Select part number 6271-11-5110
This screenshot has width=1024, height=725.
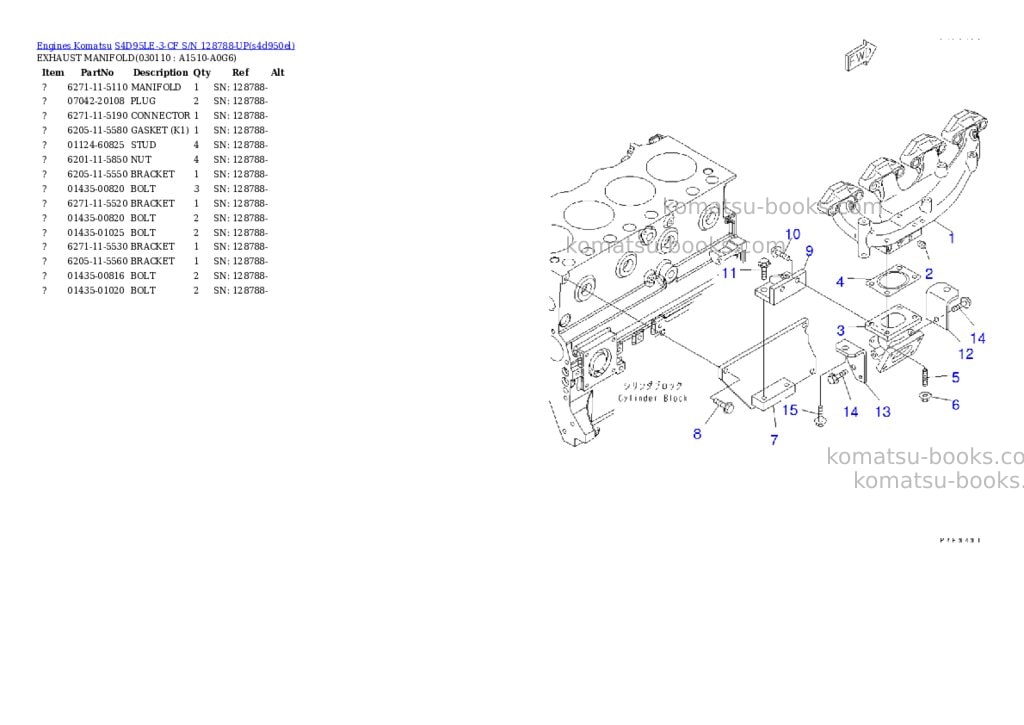(97, 87)
